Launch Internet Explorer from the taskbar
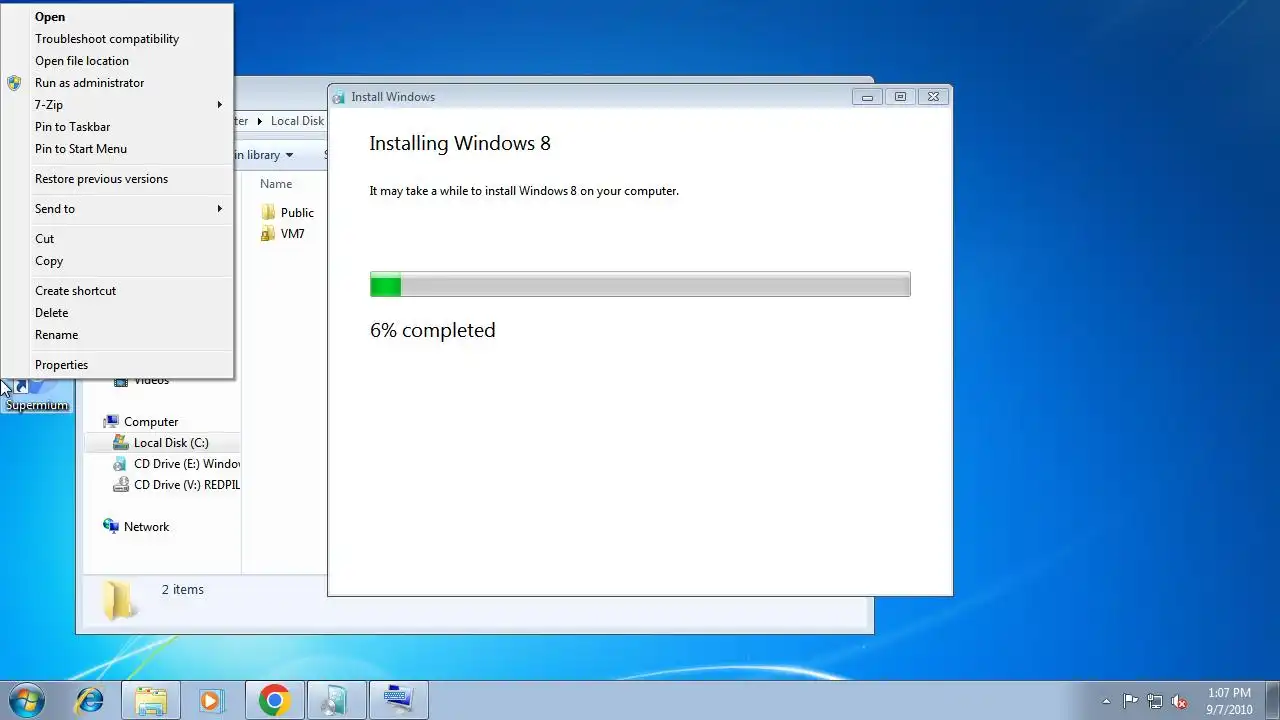Viewport: 1280px width, 720px height. [90, 700]
